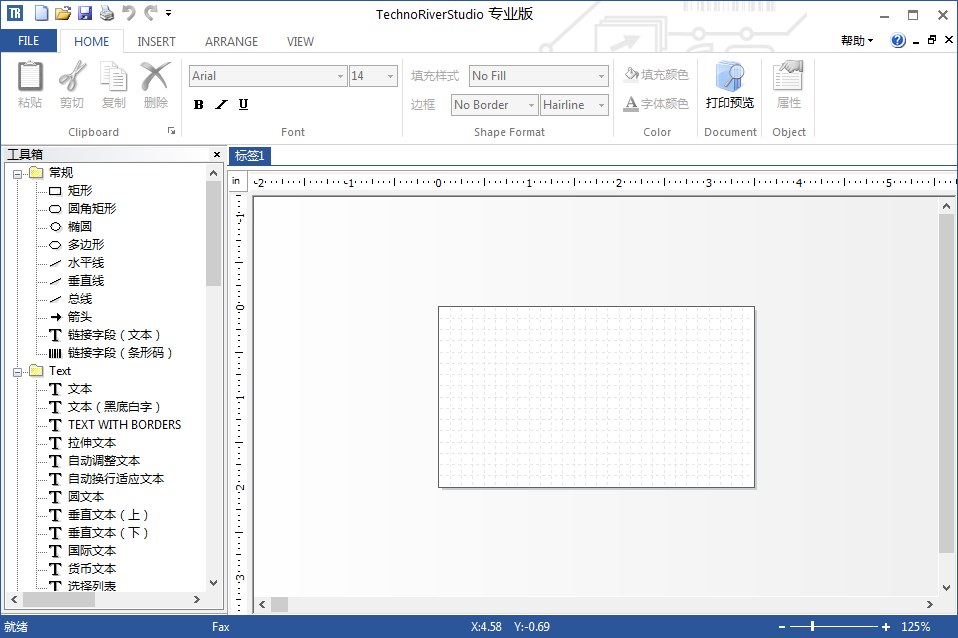Click the zoom slider handle in status bar
The image size is (958, 638).
[x=813, y=627]
